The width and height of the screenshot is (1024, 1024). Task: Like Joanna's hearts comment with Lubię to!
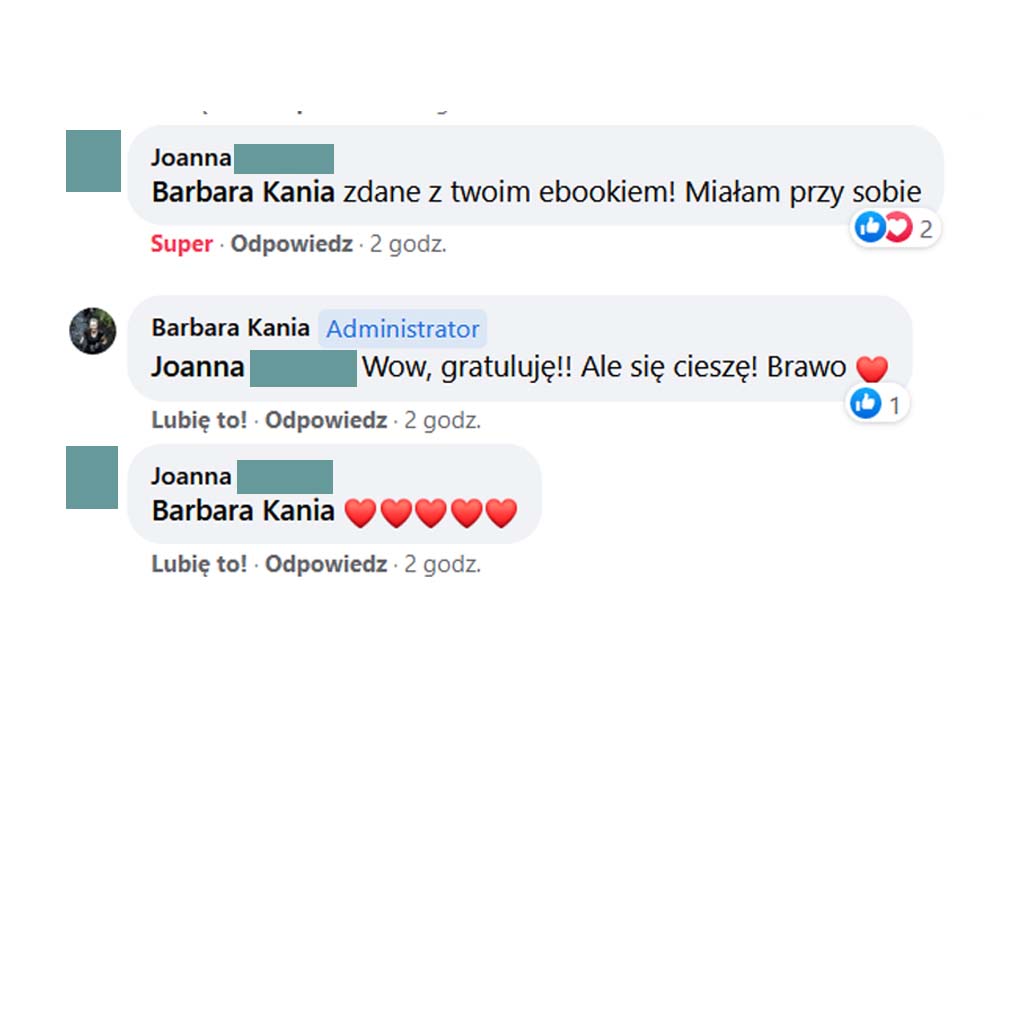[x=199, y=564]
